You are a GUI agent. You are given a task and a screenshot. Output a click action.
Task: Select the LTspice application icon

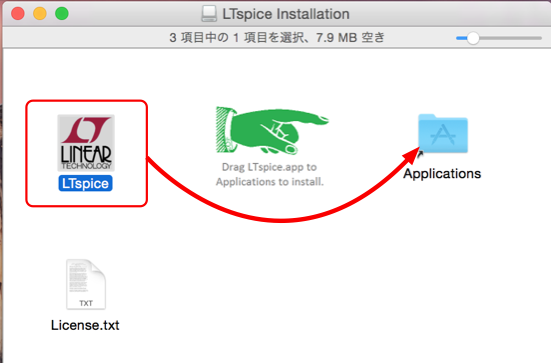(86, 143)
